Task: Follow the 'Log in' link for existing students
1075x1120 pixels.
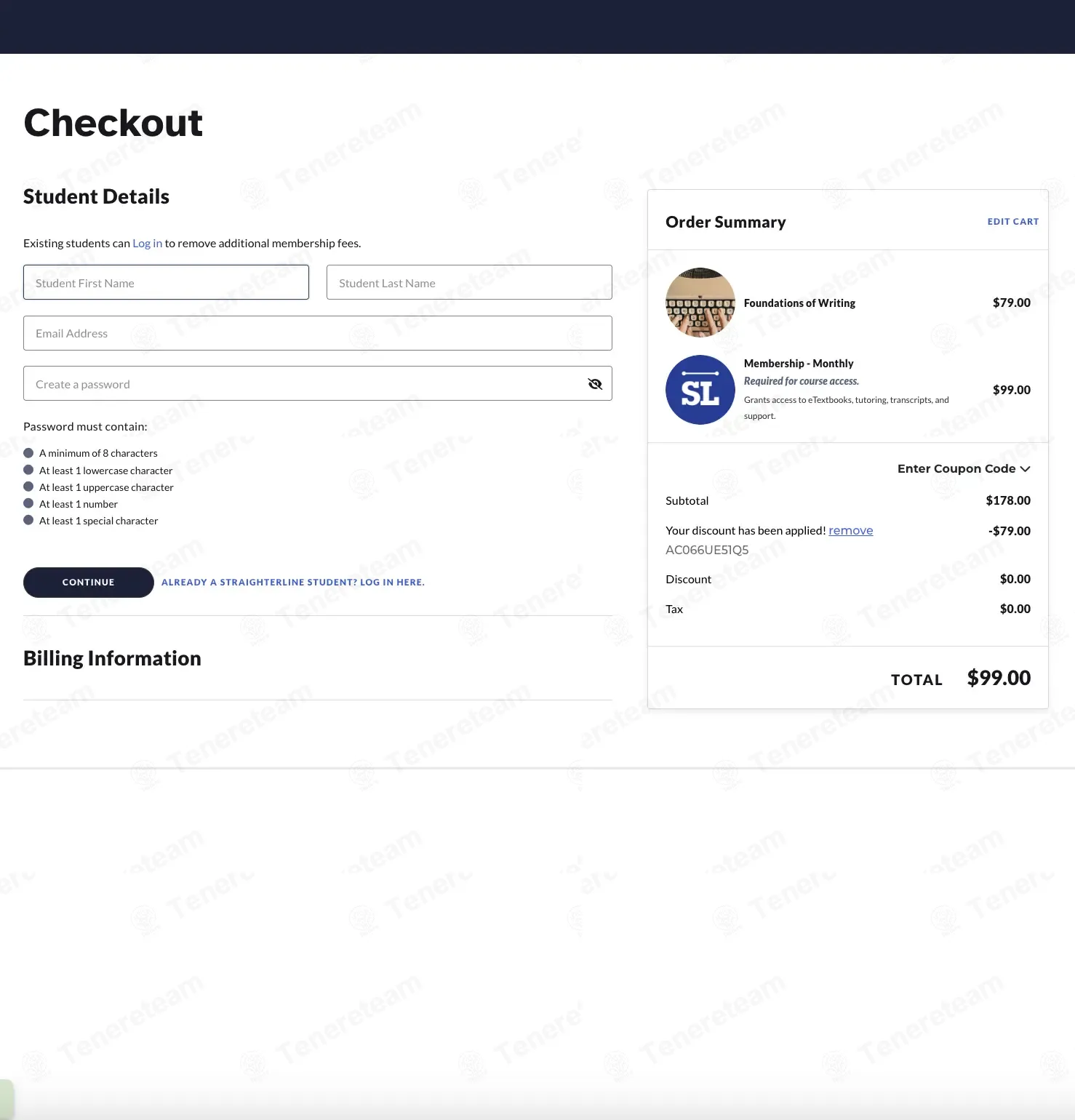Action: click(147, 243)
